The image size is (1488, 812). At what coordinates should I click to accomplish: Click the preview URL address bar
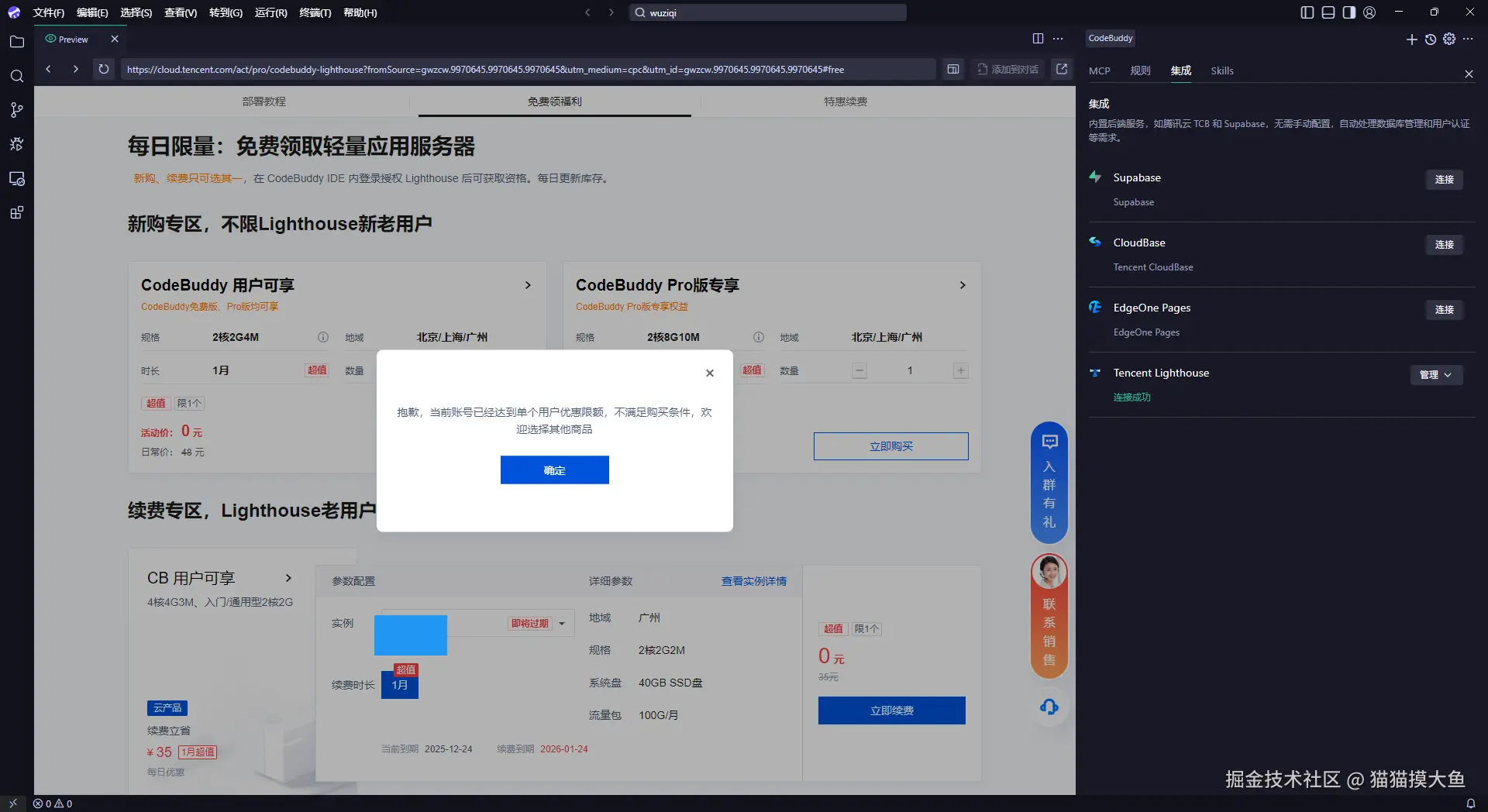click(527, 69)
